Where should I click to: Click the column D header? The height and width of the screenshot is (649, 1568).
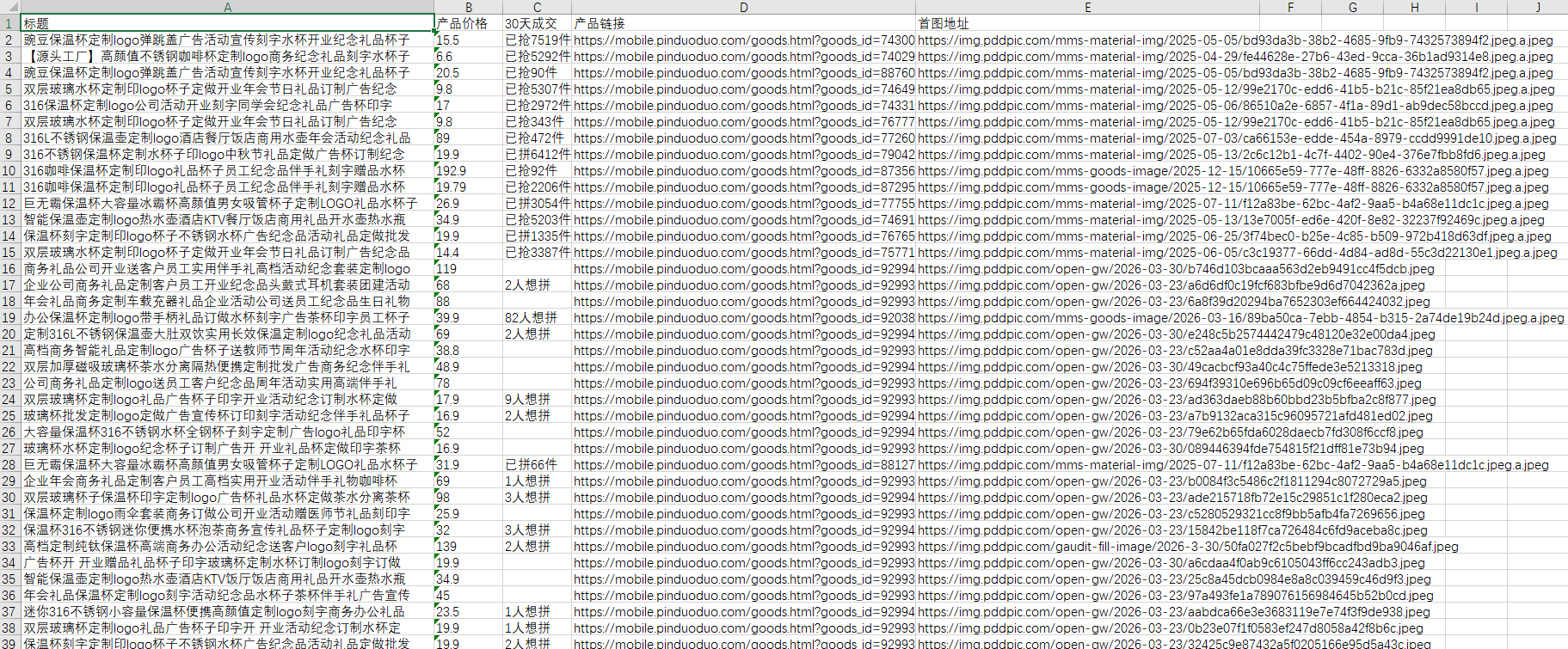[x=743, y=7]
